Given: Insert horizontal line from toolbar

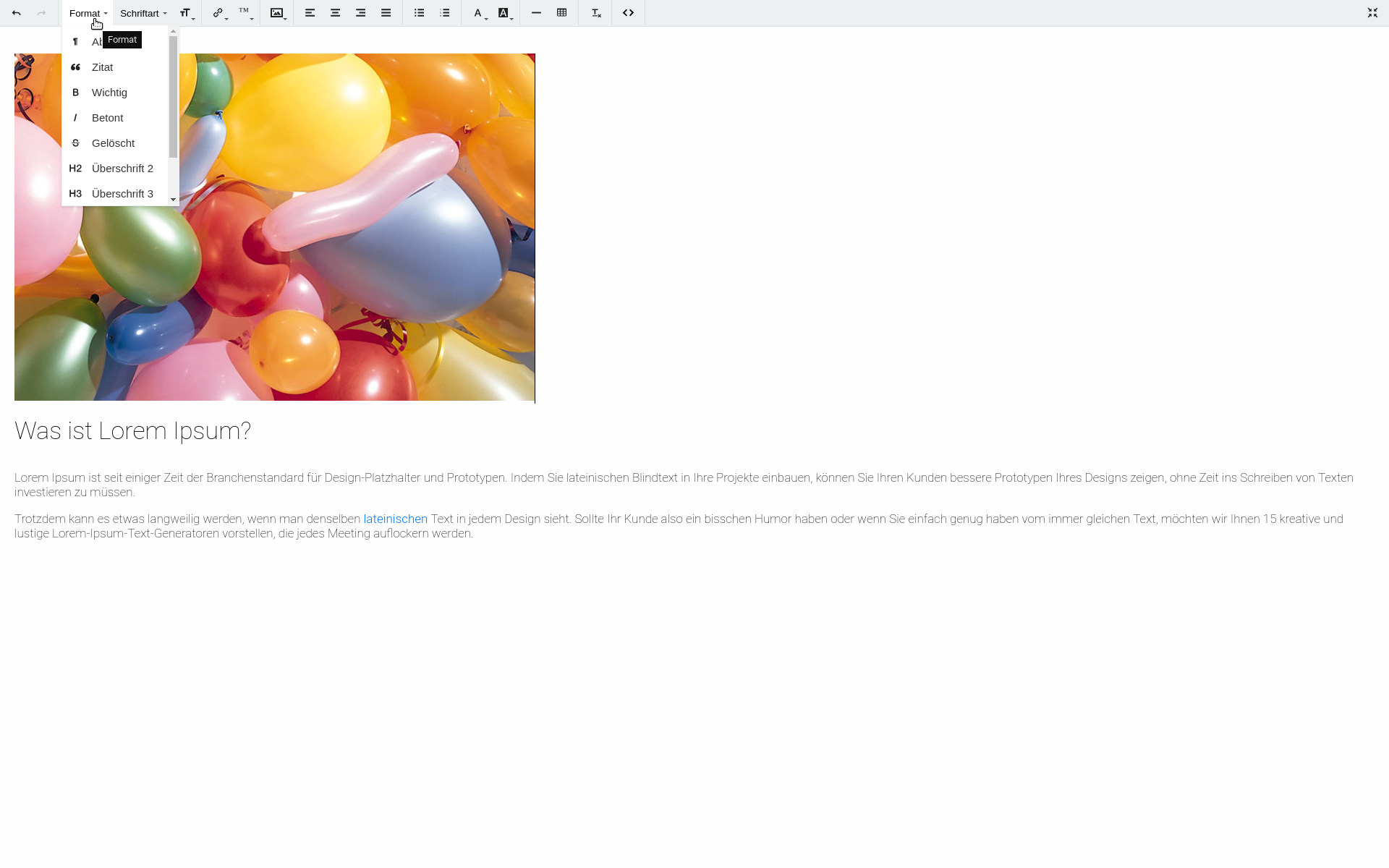Looking at the screenshot, I should 536,13.
